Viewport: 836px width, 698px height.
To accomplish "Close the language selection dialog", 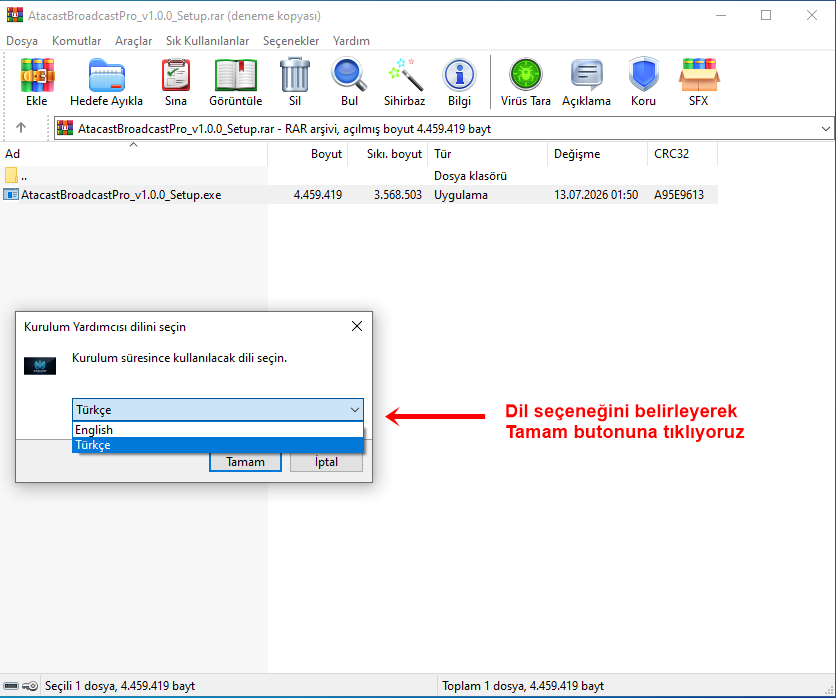I will (357, 326).
